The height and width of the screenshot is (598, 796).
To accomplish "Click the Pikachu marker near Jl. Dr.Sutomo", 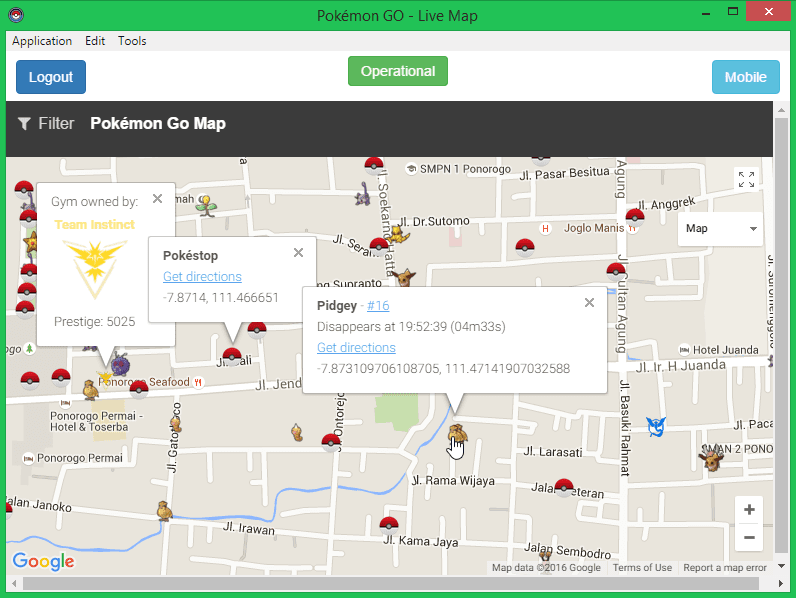I will pos(400,235).
